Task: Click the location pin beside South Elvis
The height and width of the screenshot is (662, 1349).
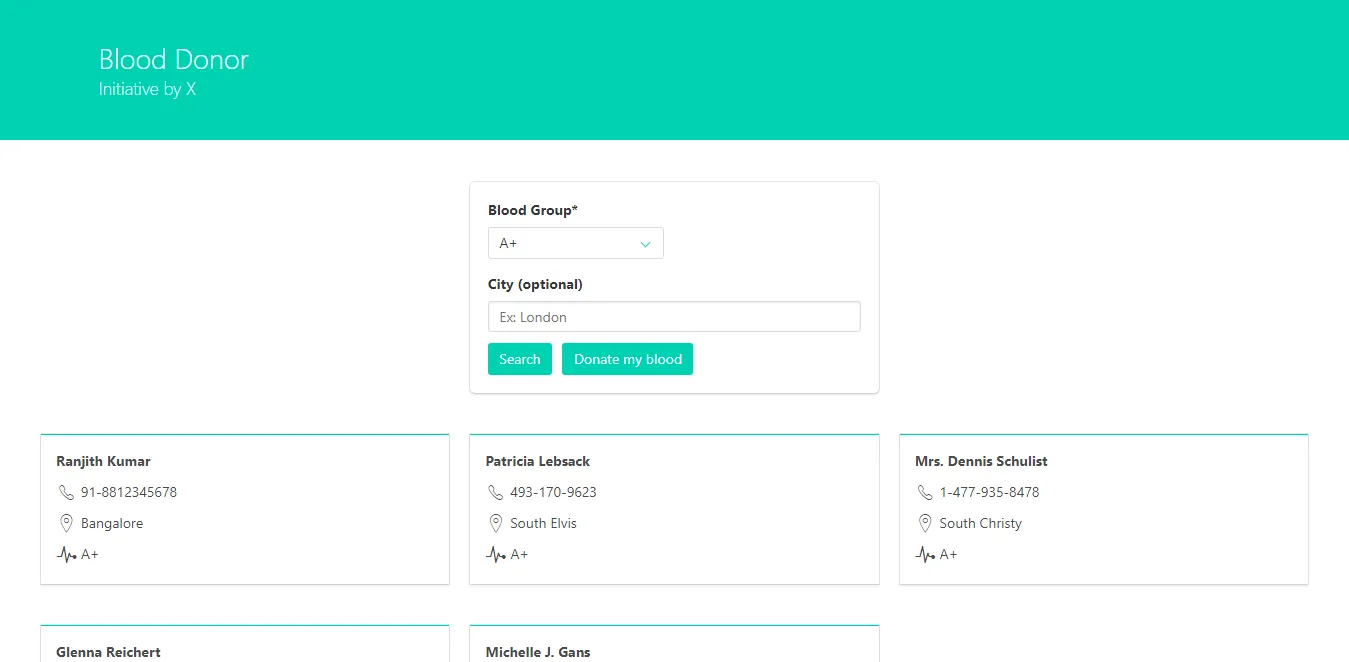Action: (x=496, y=523)
